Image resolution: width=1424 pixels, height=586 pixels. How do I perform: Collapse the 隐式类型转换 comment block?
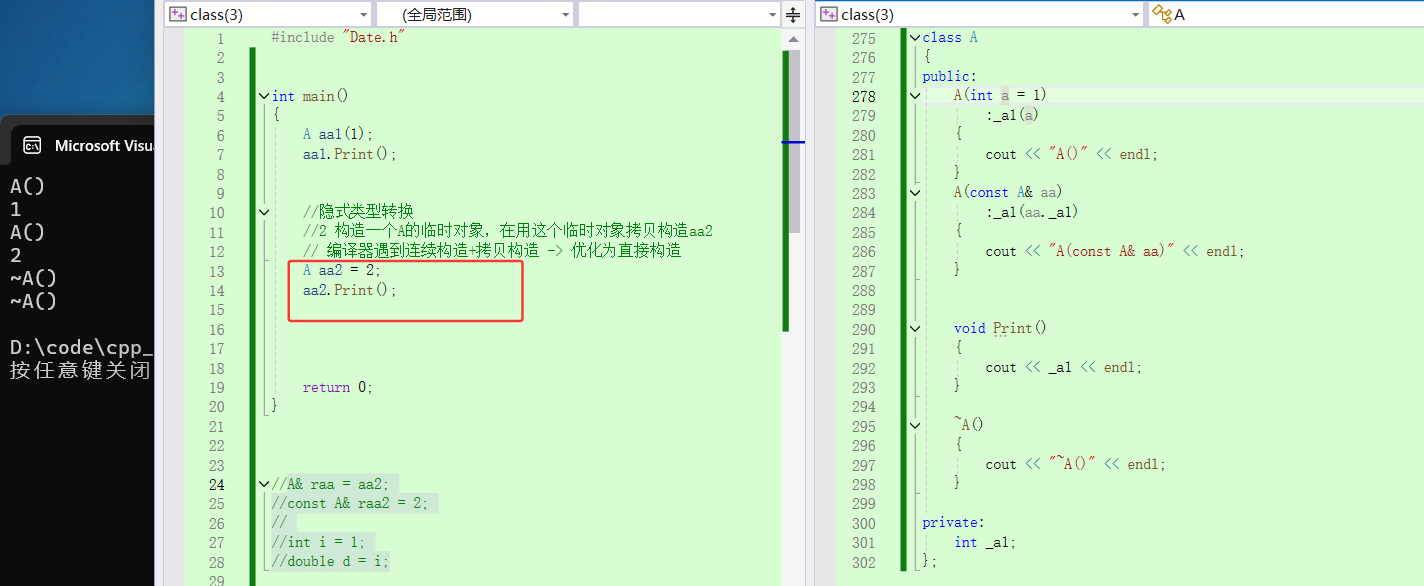(263, 212)
